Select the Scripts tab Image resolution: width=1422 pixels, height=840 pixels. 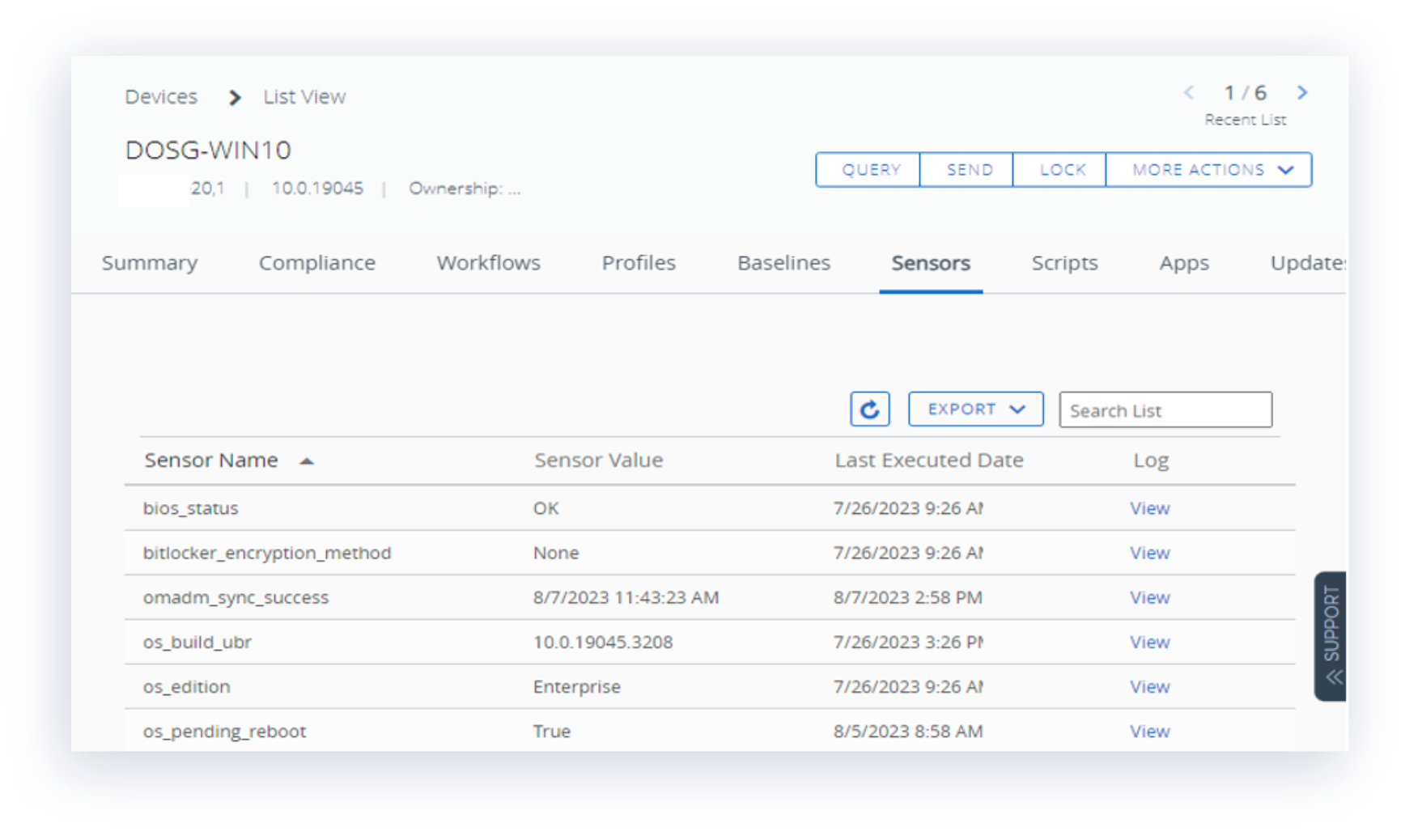[1064, 263]
